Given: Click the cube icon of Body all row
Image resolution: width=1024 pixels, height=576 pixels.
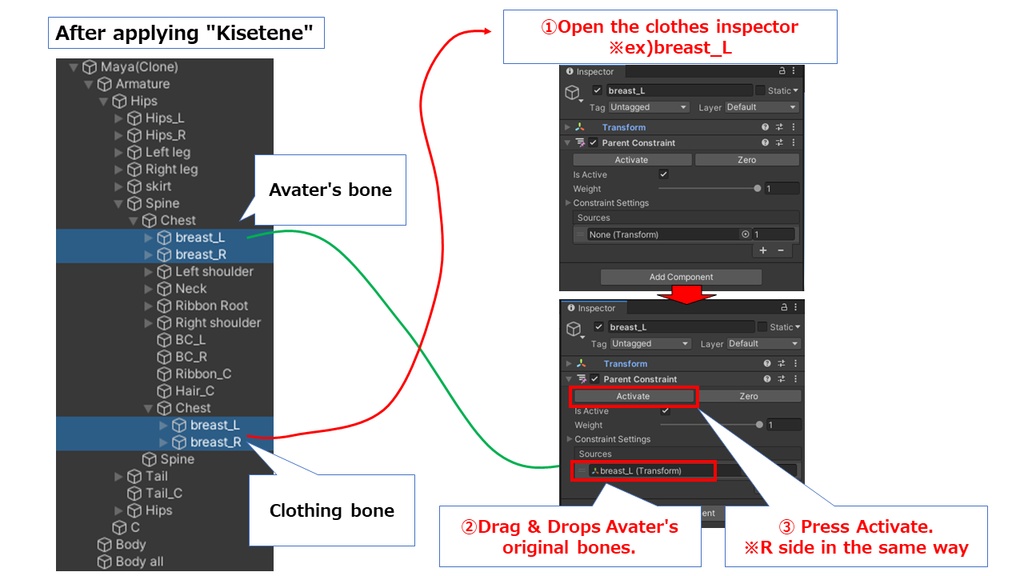Looking at the screenshot, I should [104, 562].
